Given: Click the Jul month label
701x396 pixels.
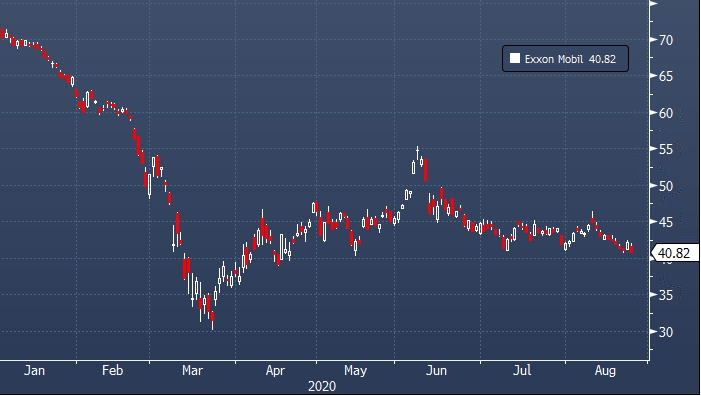Looking at the screenshot, I should pos(522,371).
